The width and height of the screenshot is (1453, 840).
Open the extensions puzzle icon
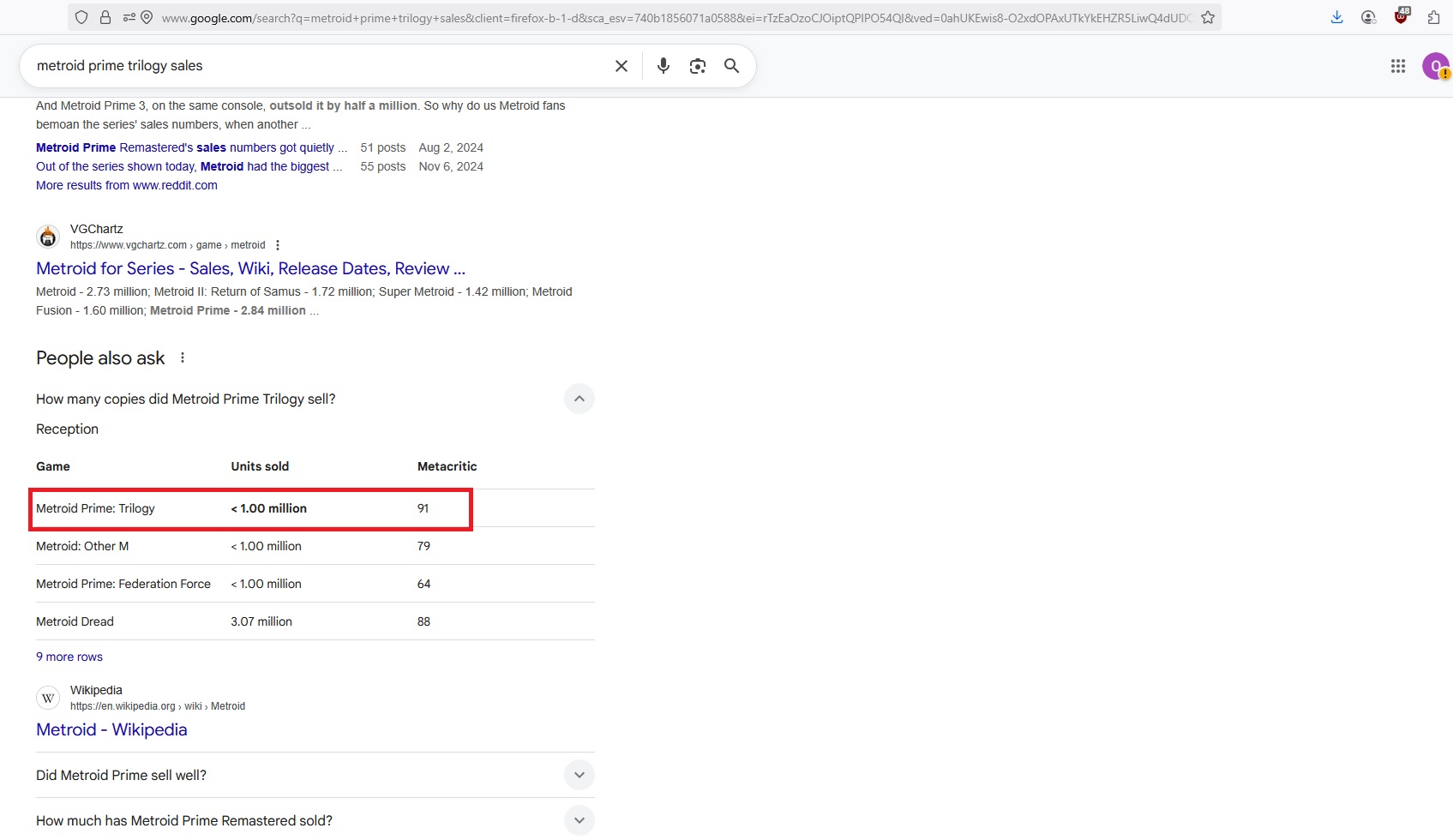[x=1434, y=17]
